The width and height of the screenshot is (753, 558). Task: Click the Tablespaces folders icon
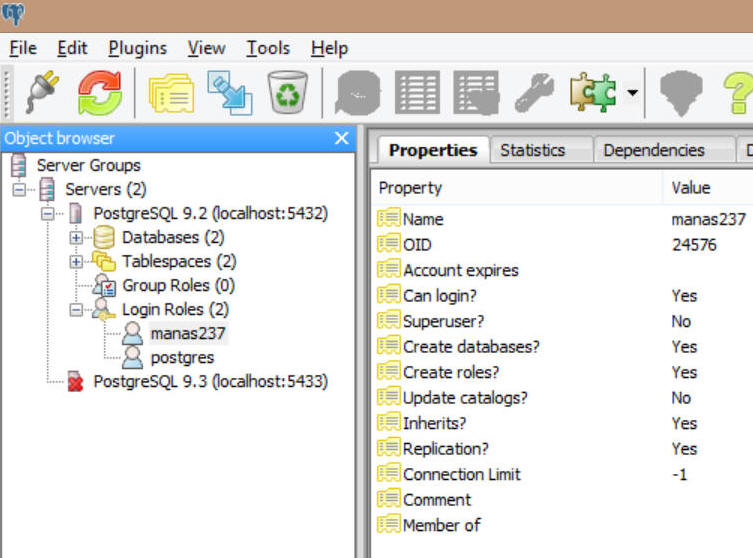[104, 261]
